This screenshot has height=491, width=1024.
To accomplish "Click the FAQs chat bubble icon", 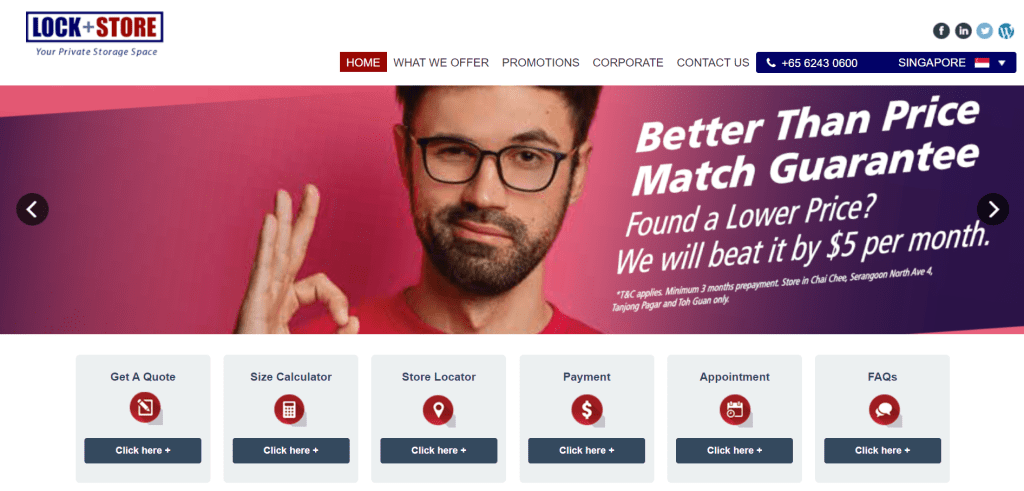I will pos(884,410).
